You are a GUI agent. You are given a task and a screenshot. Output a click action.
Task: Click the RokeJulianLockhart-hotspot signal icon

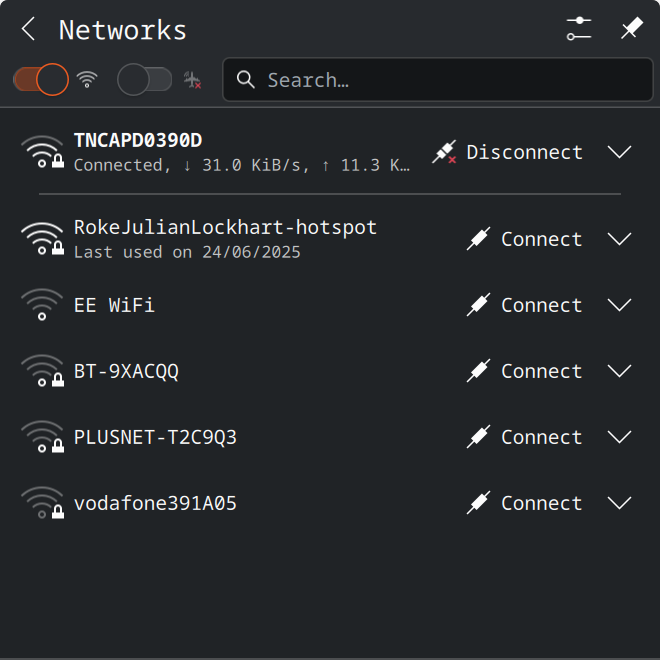tap(42, 239)
